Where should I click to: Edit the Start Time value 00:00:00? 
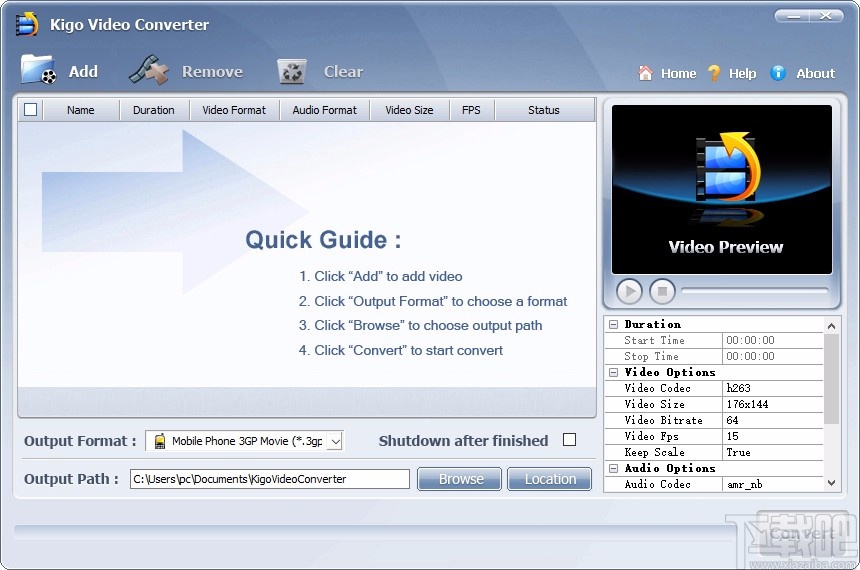click(773, 341)
